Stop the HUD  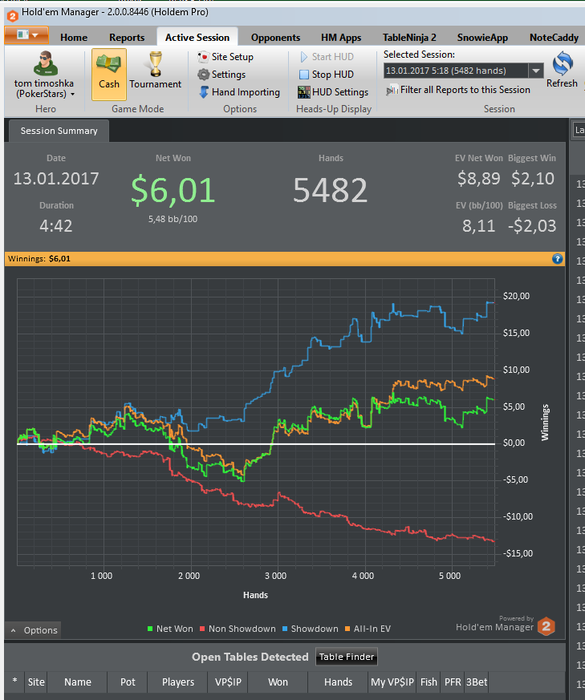click(x=327, y=74)
